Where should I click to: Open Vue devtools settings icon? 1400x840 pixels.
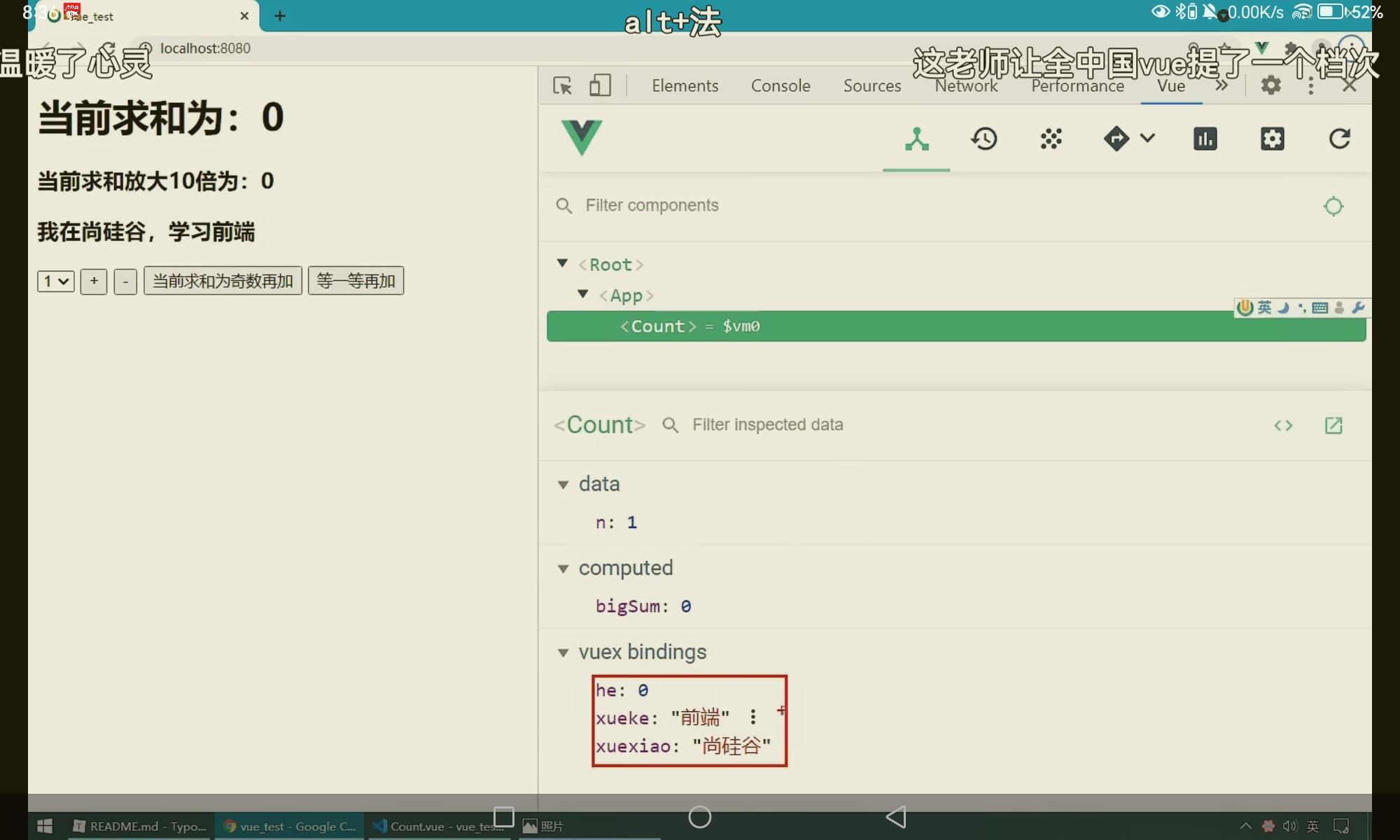[1272, 139]
